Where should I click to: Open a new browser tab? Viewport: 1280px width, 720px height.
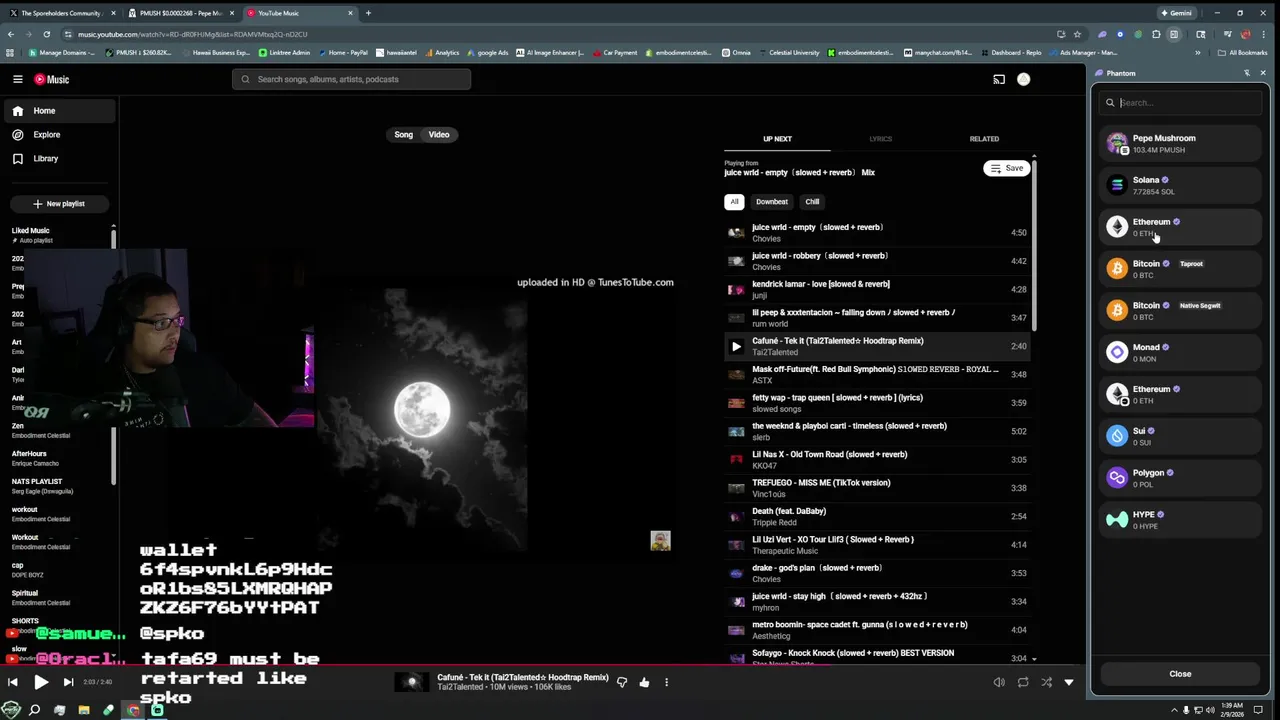368,13
